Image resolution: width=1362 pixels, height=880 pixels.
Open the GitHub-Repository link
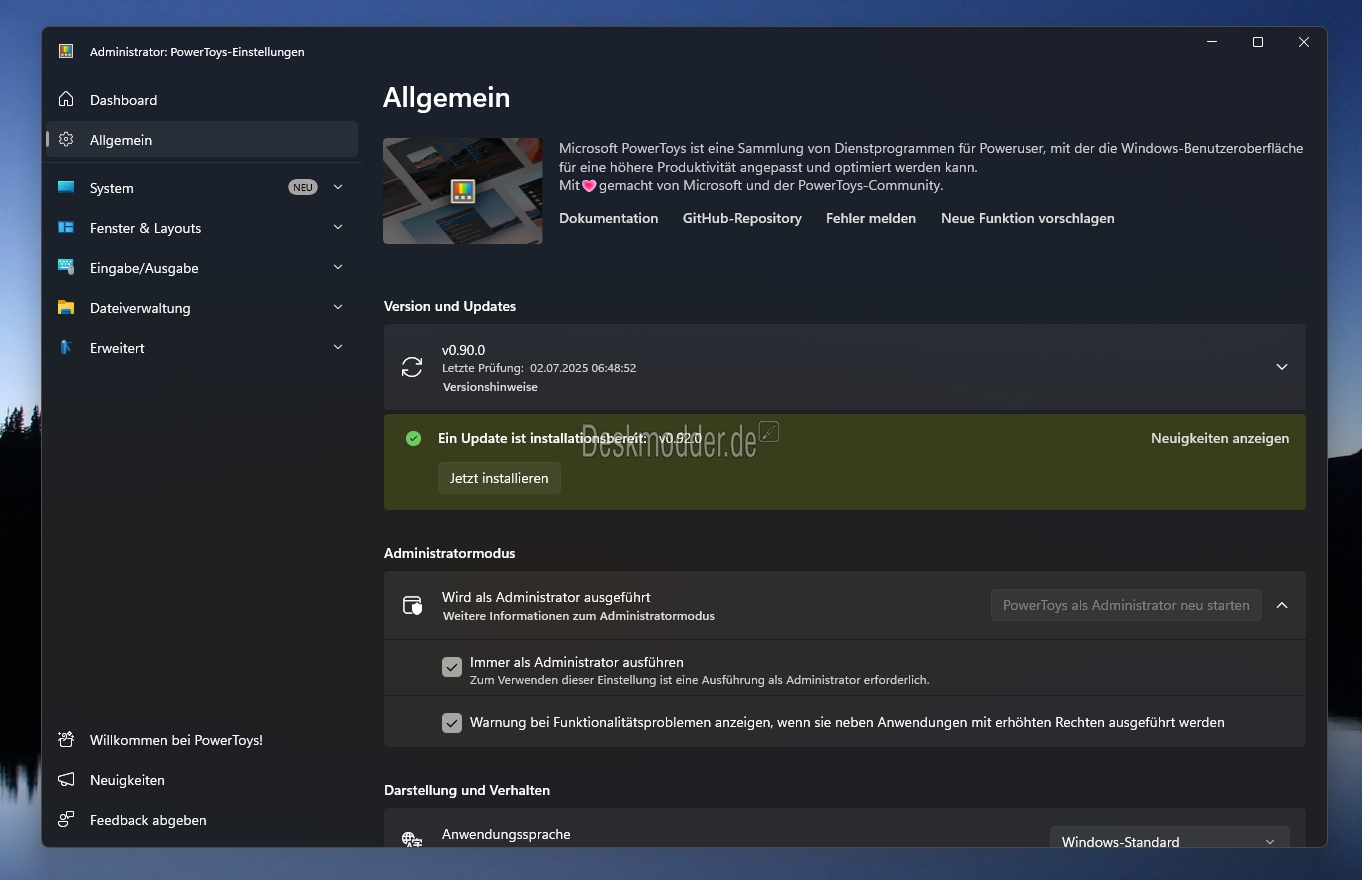click(x=742, y=218)
